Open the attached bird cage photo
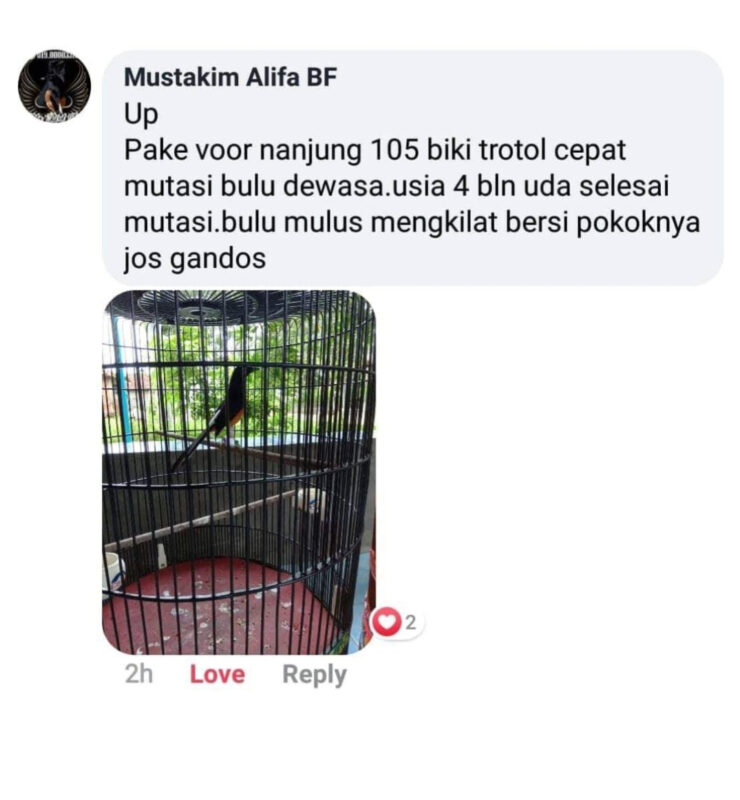This screenshot has height=800, width=740. tap(239, 472)
